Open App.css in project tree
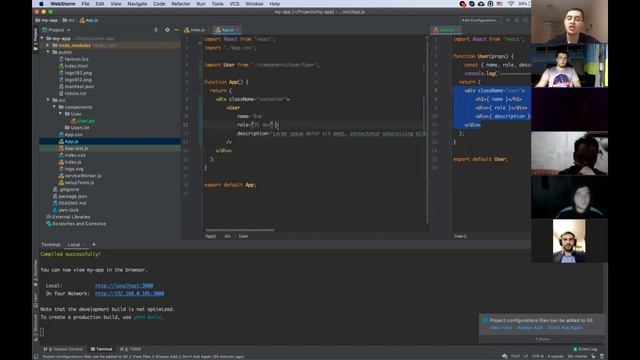The height and width of the screenshot is (360, 640). pos(71,134)
